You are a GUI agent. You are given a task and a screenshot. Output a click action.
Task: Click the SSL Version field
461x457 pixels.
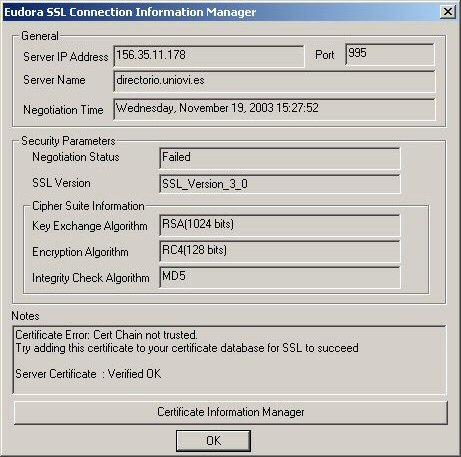(x=279, y=184)
